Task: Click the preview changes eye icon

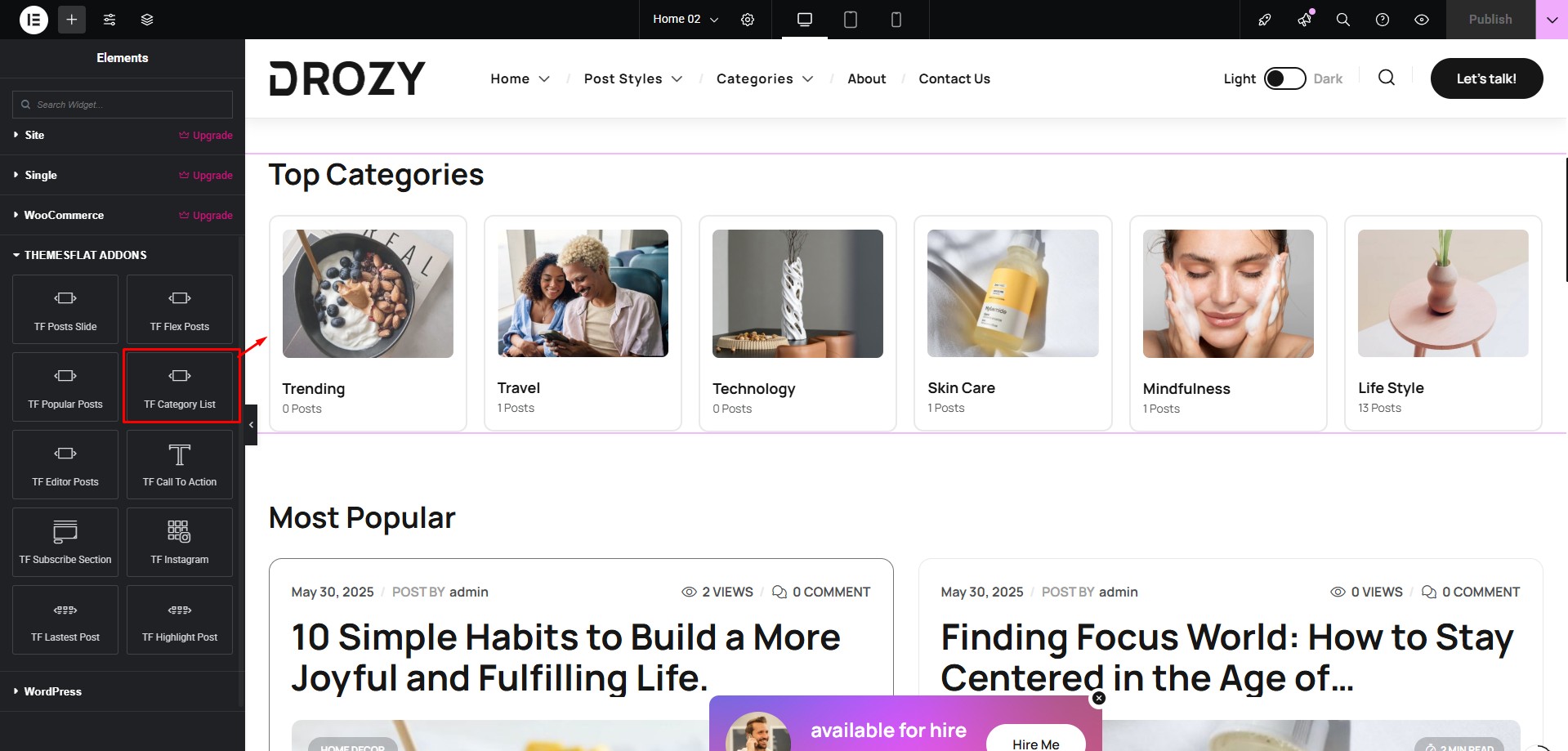Action: point(1422,20)
